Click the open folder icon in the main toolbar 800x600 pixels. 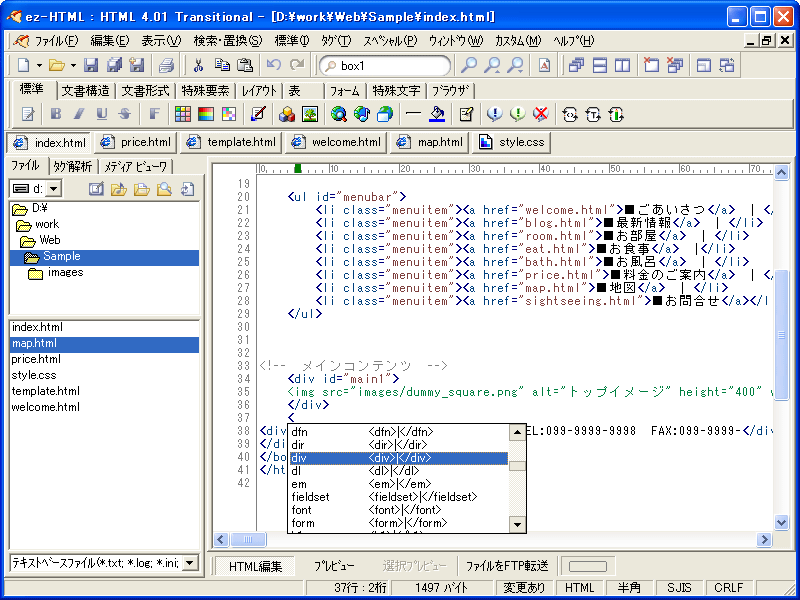pos(56,65)
